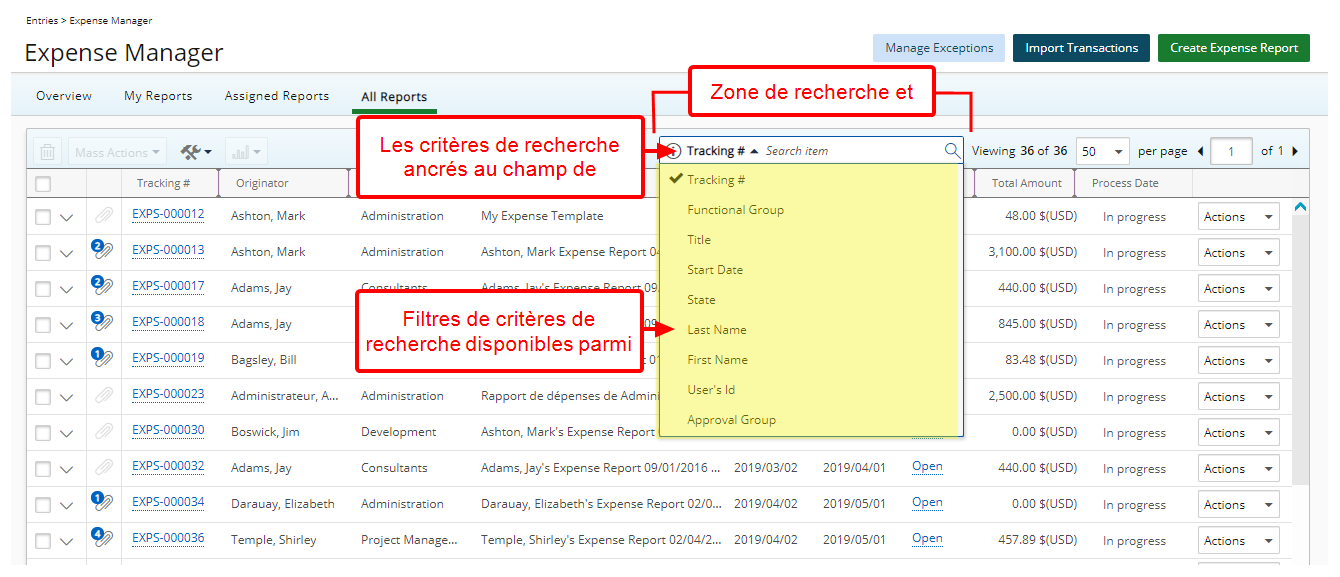
Task: Choose Last Name in search criteria list
Action: tap(717, 330)
